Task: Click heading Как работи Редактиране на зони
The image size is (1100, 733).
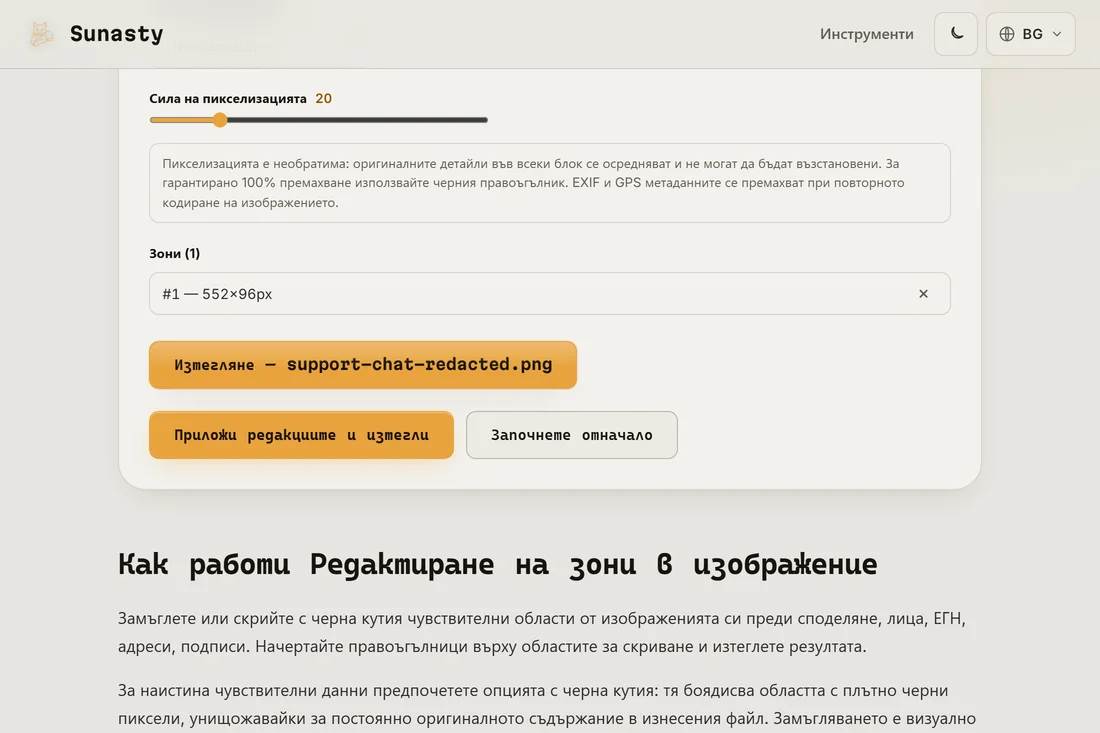Action: pos(497,564)
